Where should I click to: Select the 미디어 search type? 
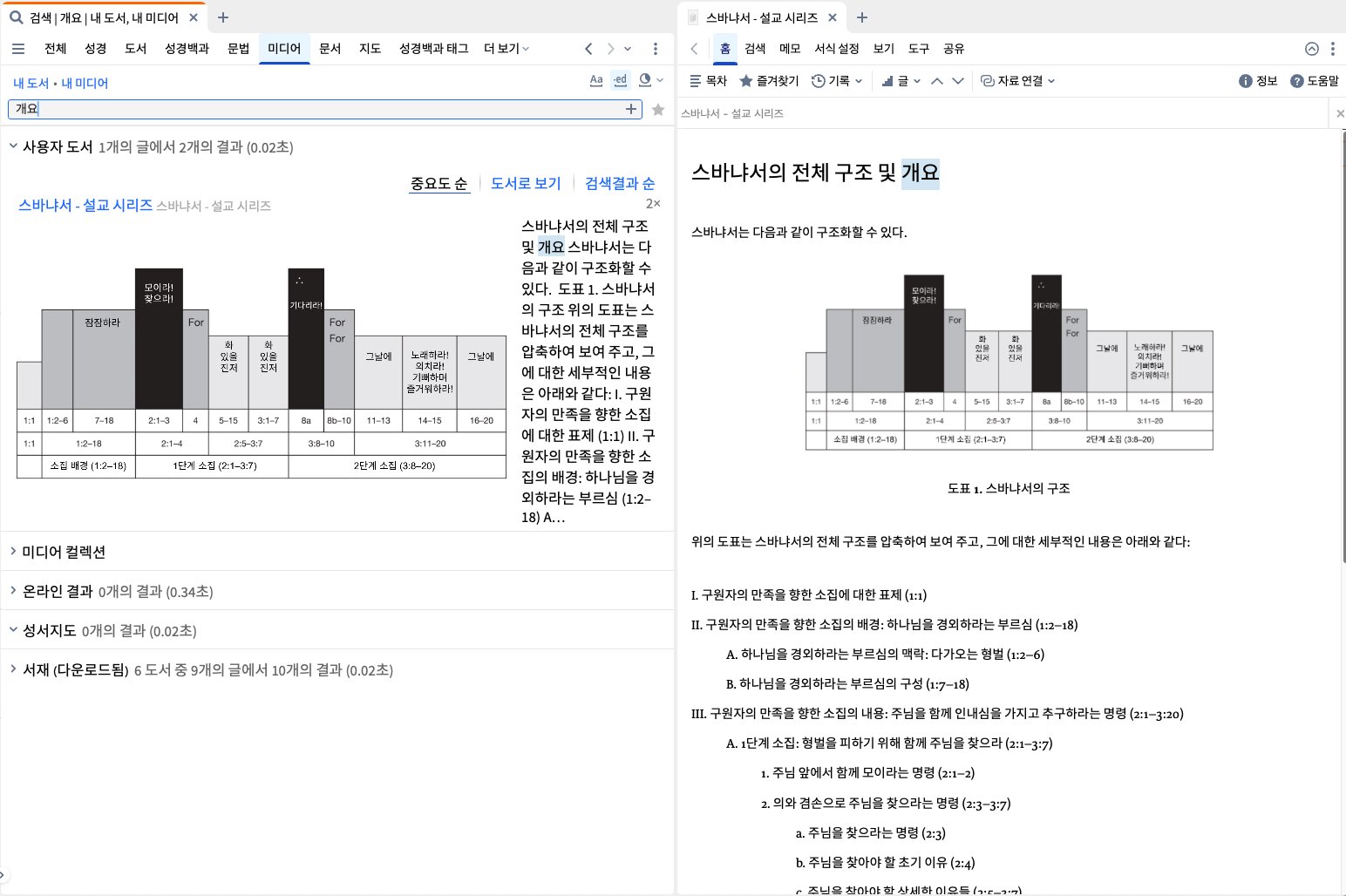point(284,49)
